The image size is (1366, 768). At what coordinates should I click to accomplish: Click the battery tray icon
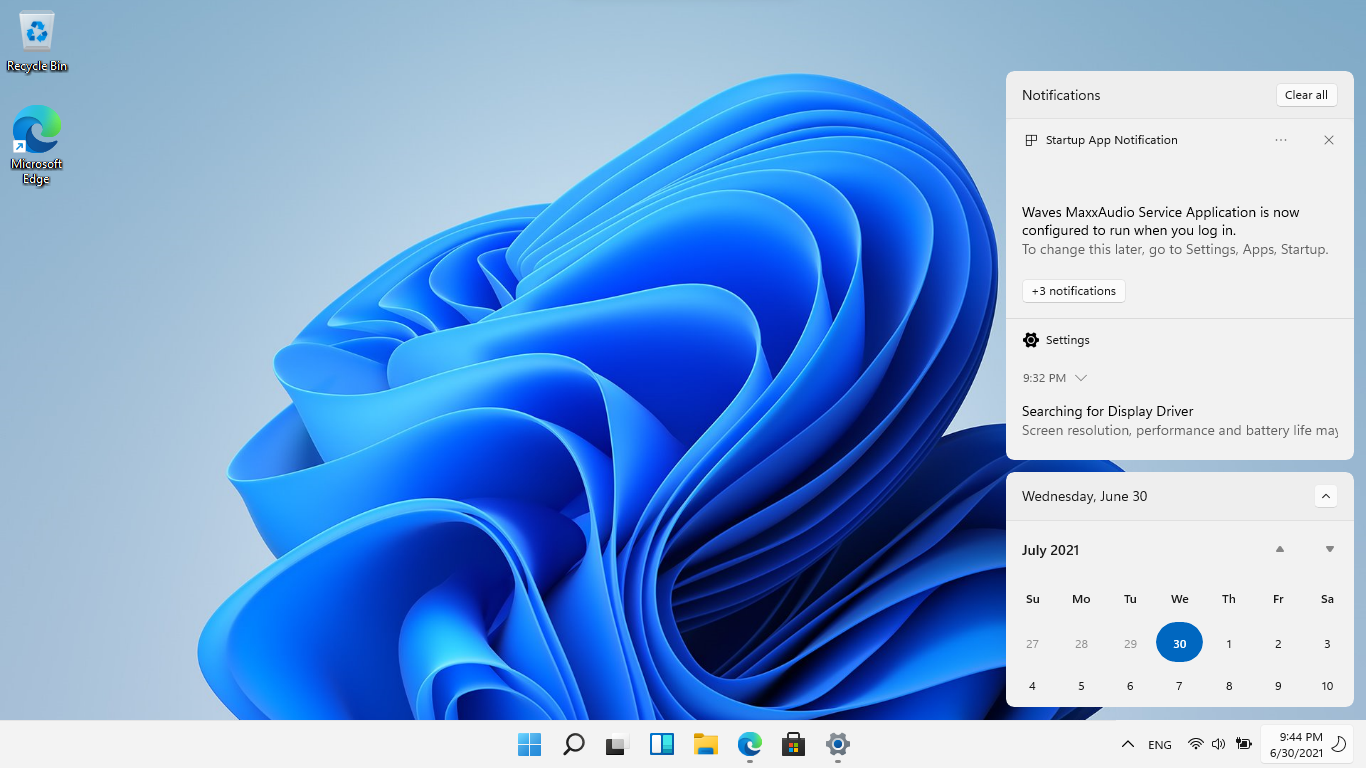click(x=1244, y=744)
